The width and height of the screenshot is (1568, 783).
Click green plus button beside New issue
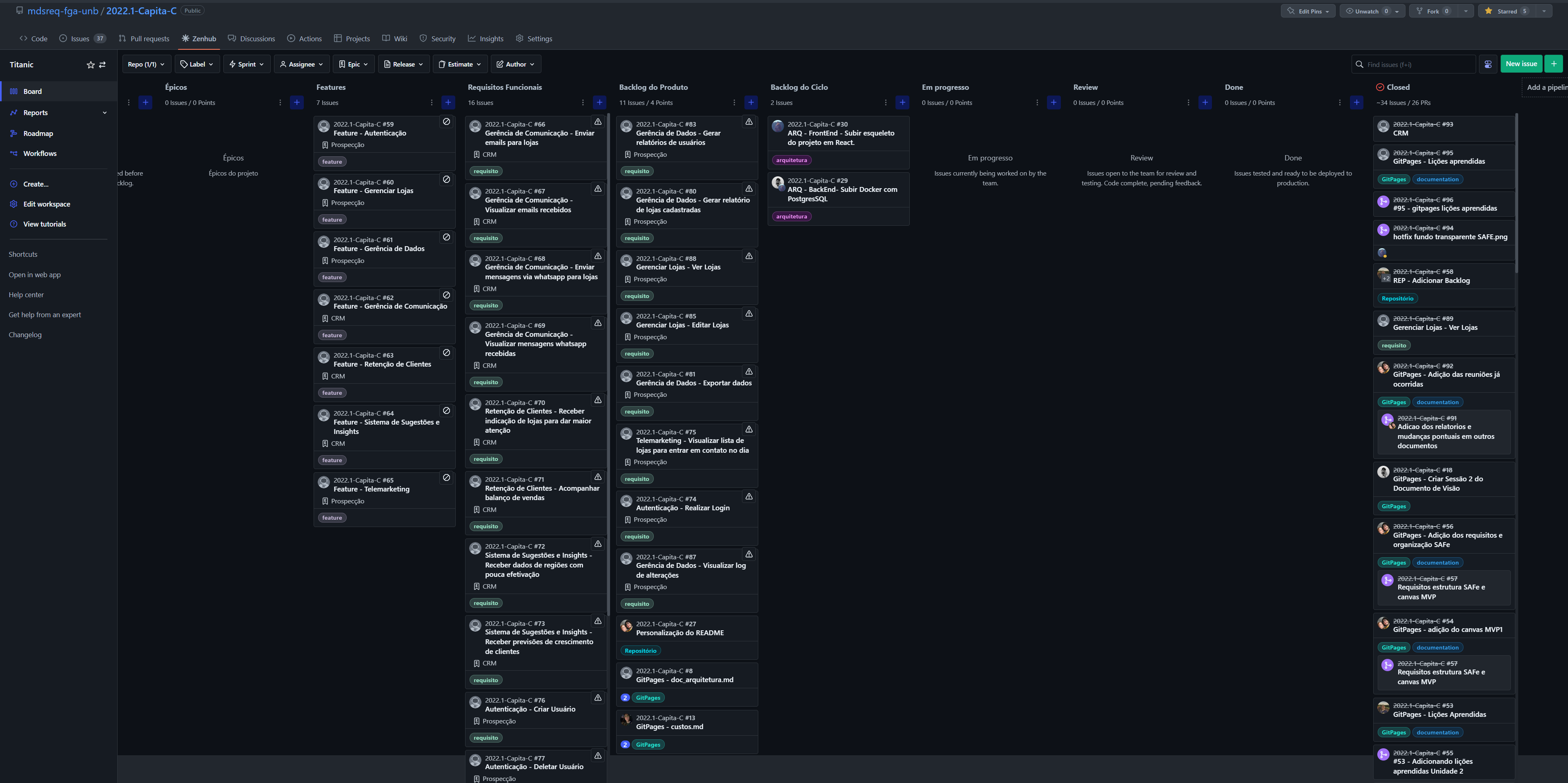click(1553, 64)
